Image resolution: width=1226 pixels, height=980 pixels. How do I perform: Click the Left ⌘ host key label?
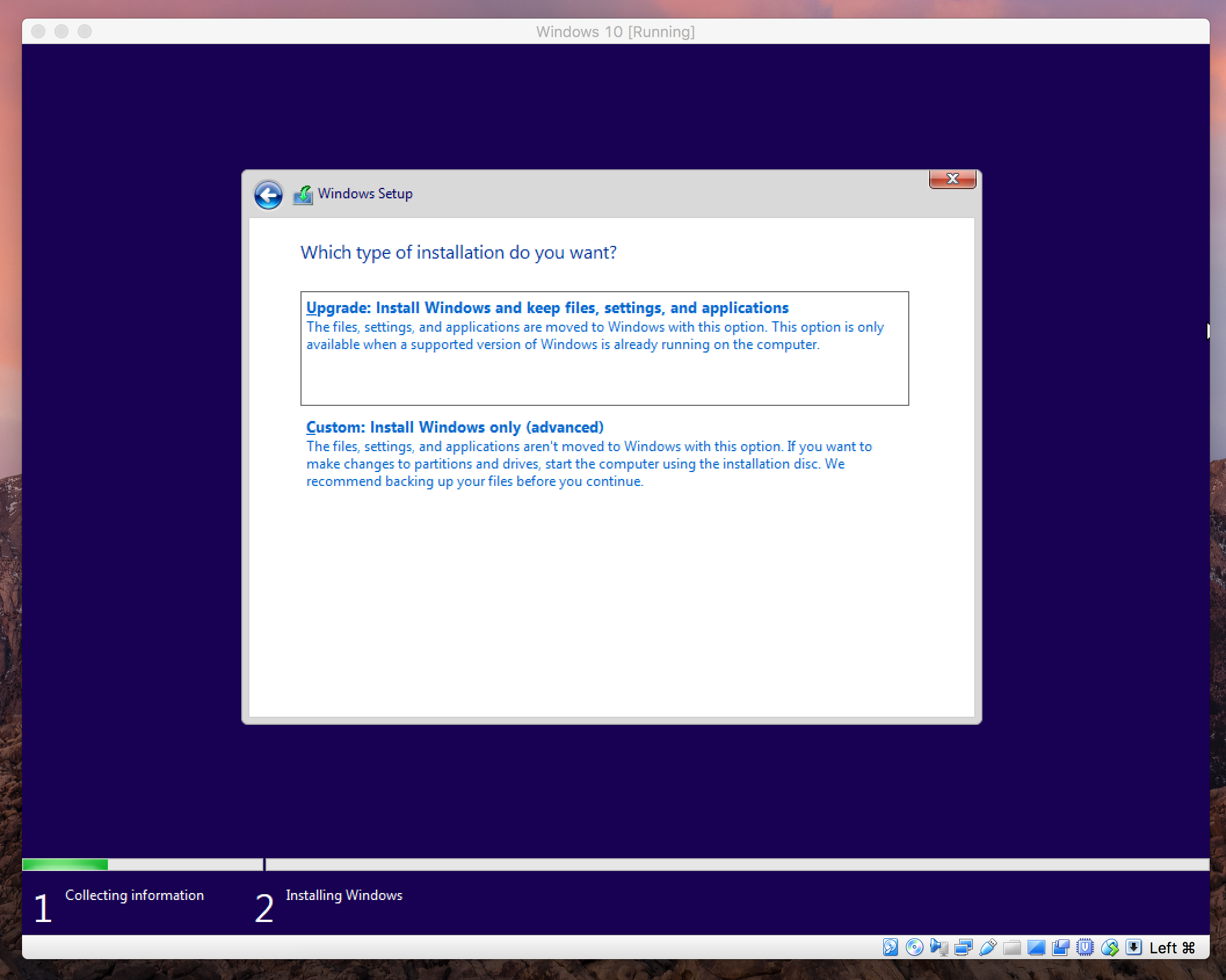(x=1172, y=948)
